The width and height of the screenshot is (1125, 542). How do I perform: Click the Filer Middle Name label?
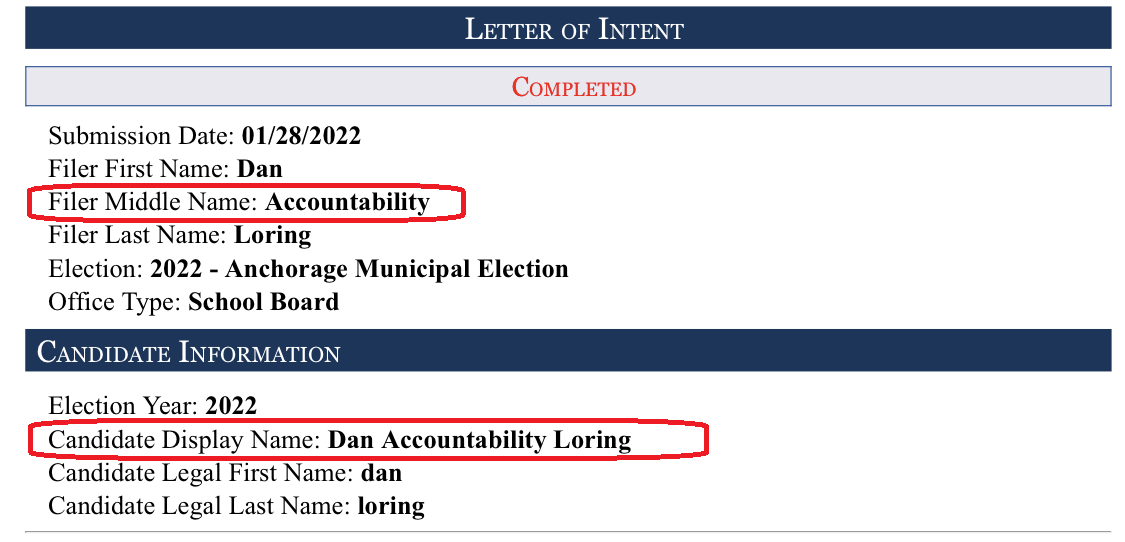(154, 202)
